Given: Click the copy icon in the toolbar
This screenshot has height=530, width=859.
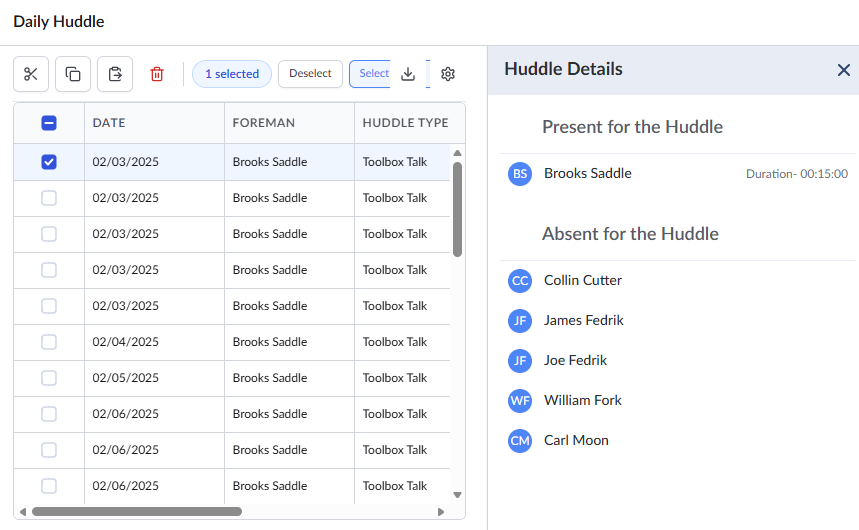Looking at the screenshot, I should 73,74.
